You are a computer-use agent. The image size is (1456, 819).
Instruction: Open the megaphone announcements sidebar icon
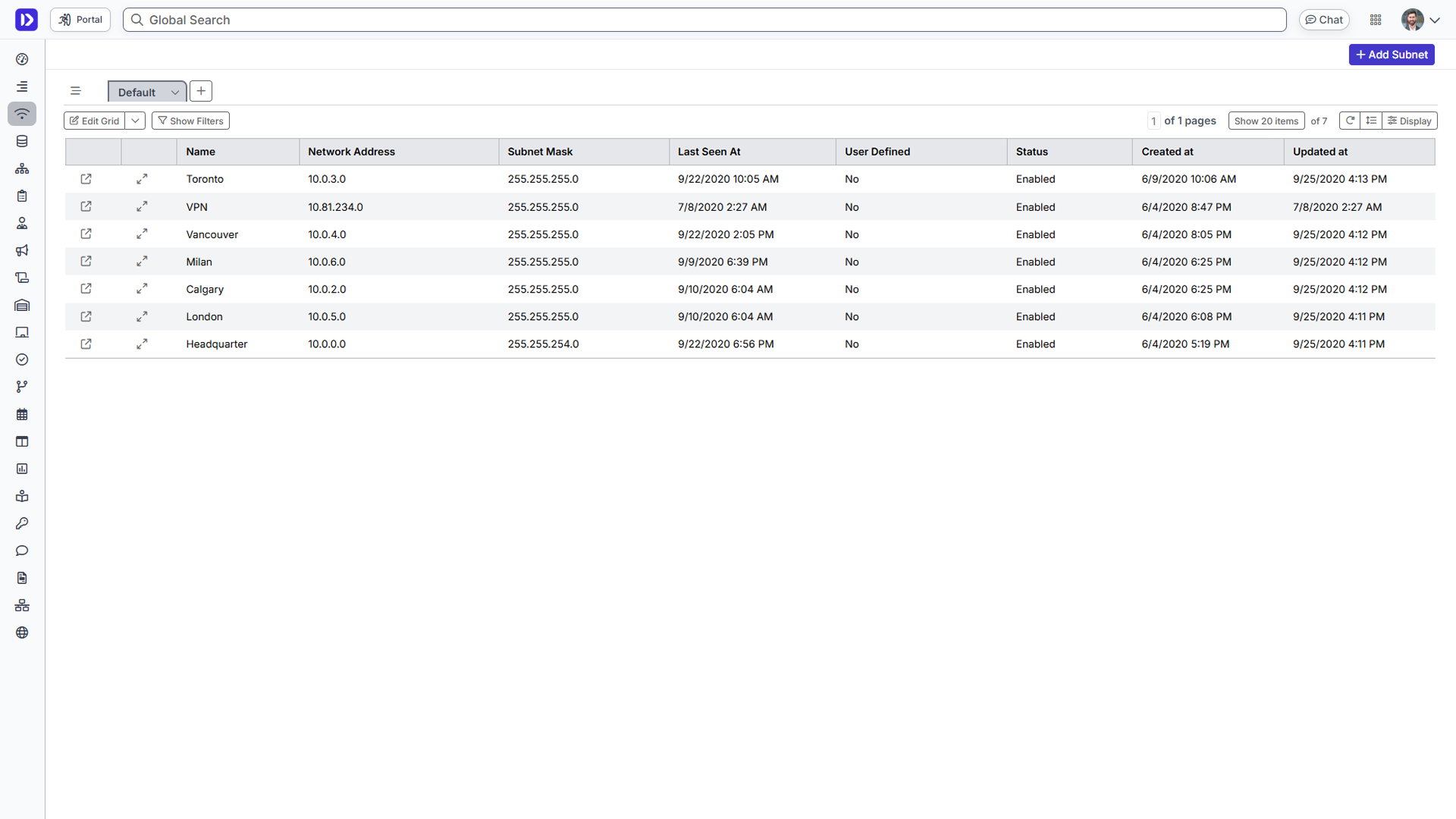pyautogui.click(x=22, y=250)
